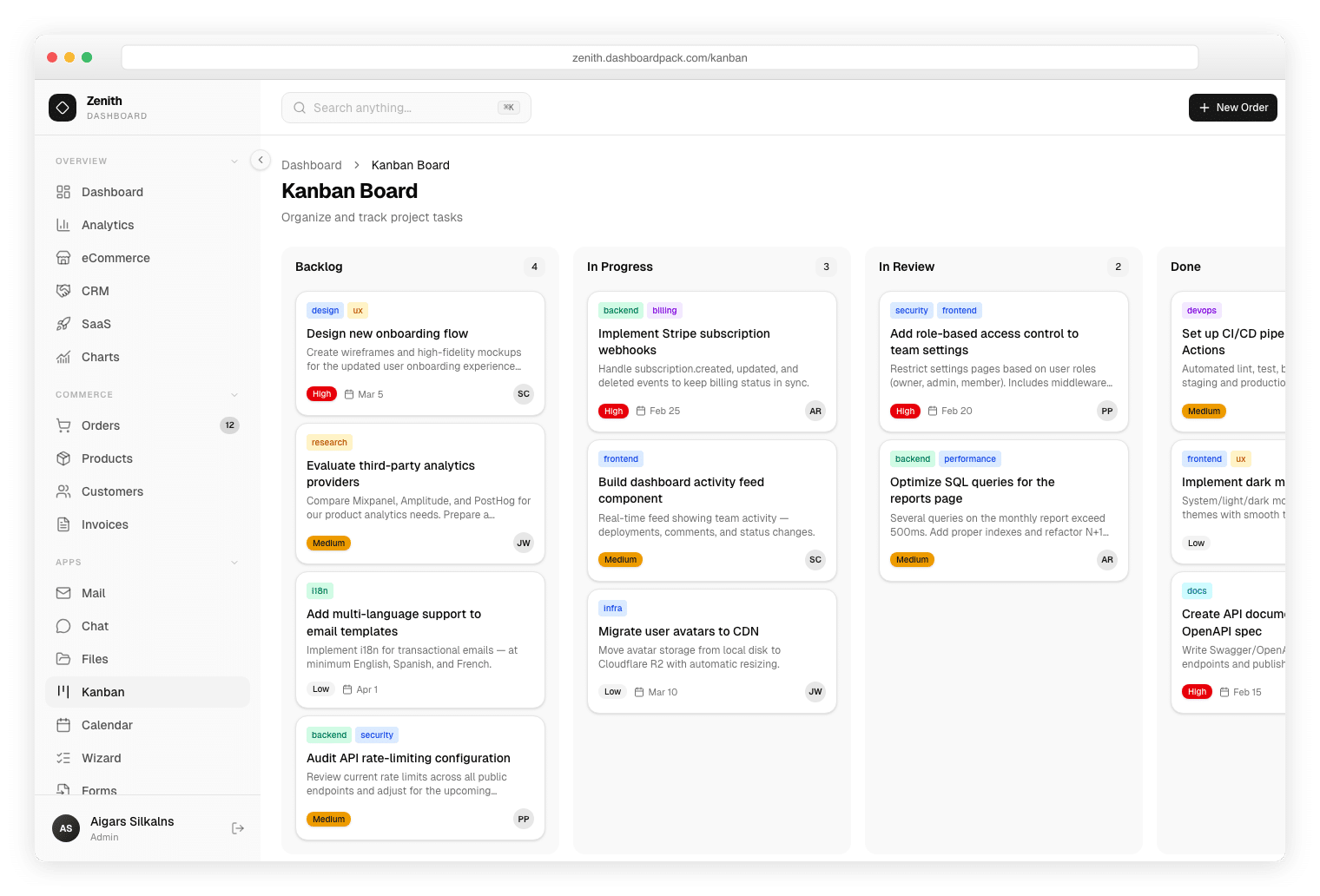
Task: Click the Zenith diamond logo
Action: 63,108
